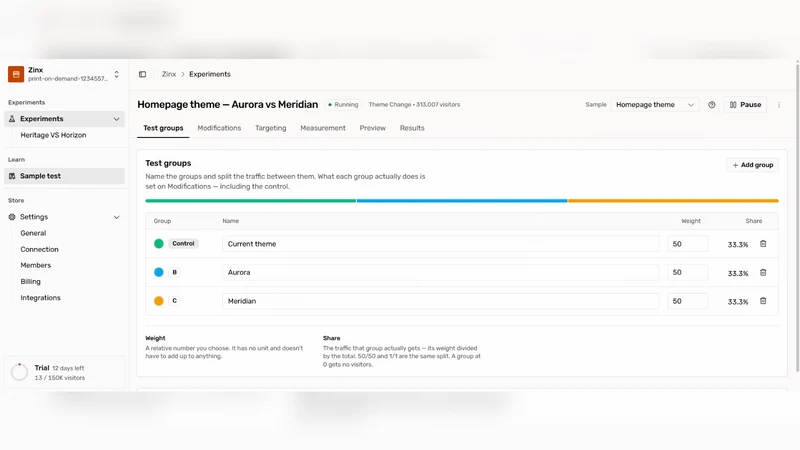Click the Sample test icon

(x=12, y=176)
